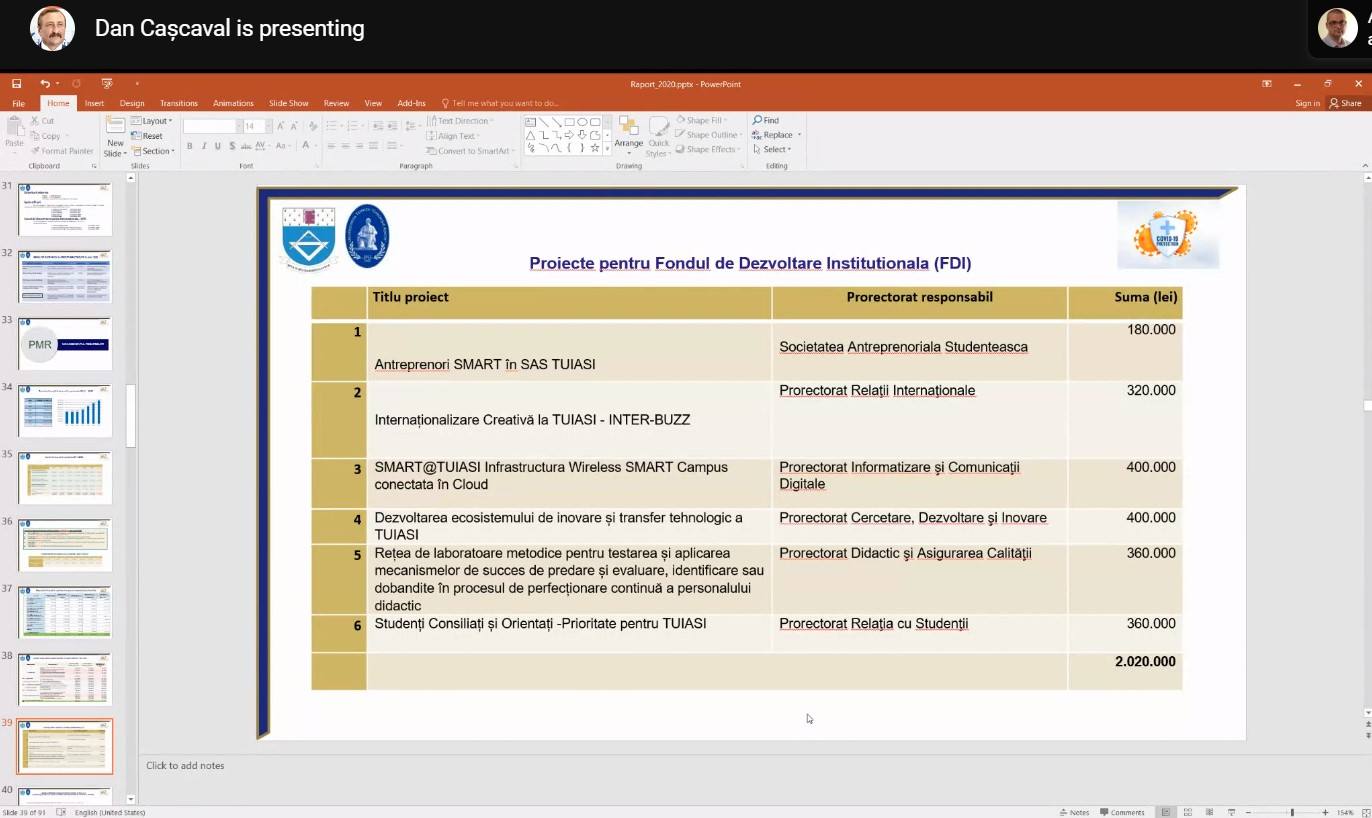Toggle underline formatting
This screenshot has height=818, width=1372.
(x=217, y=146)
